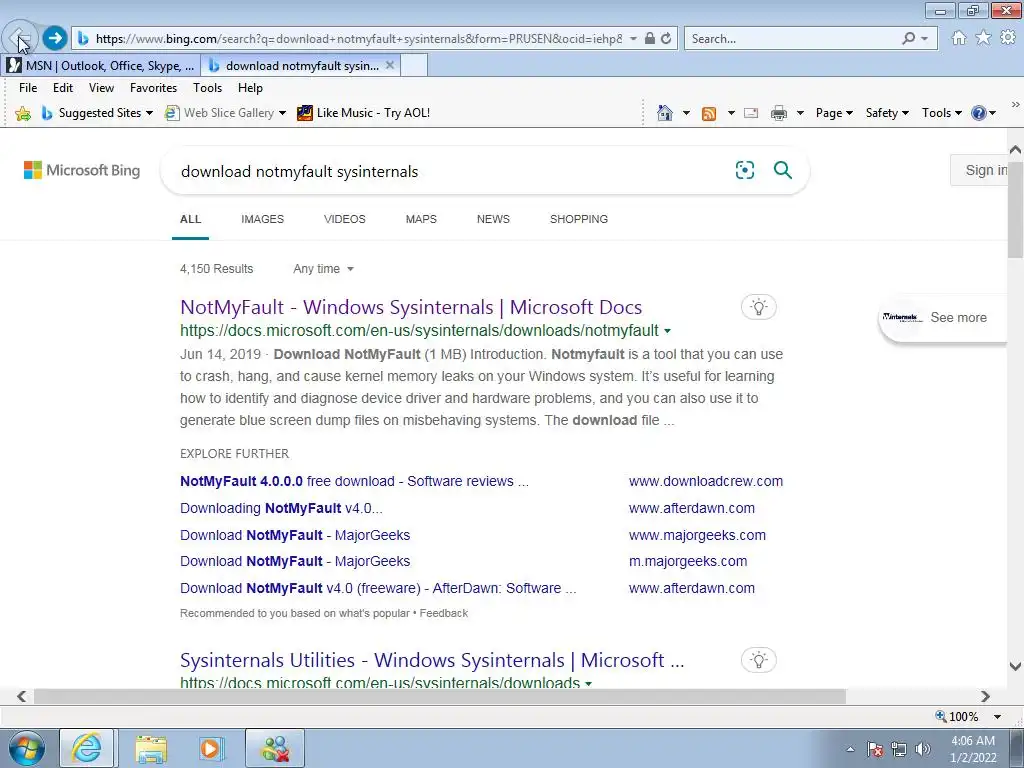Viewport: 1024px width, 768px height.
Task: Click Action Center flag tray icon
Action: [x=874, y=749]
